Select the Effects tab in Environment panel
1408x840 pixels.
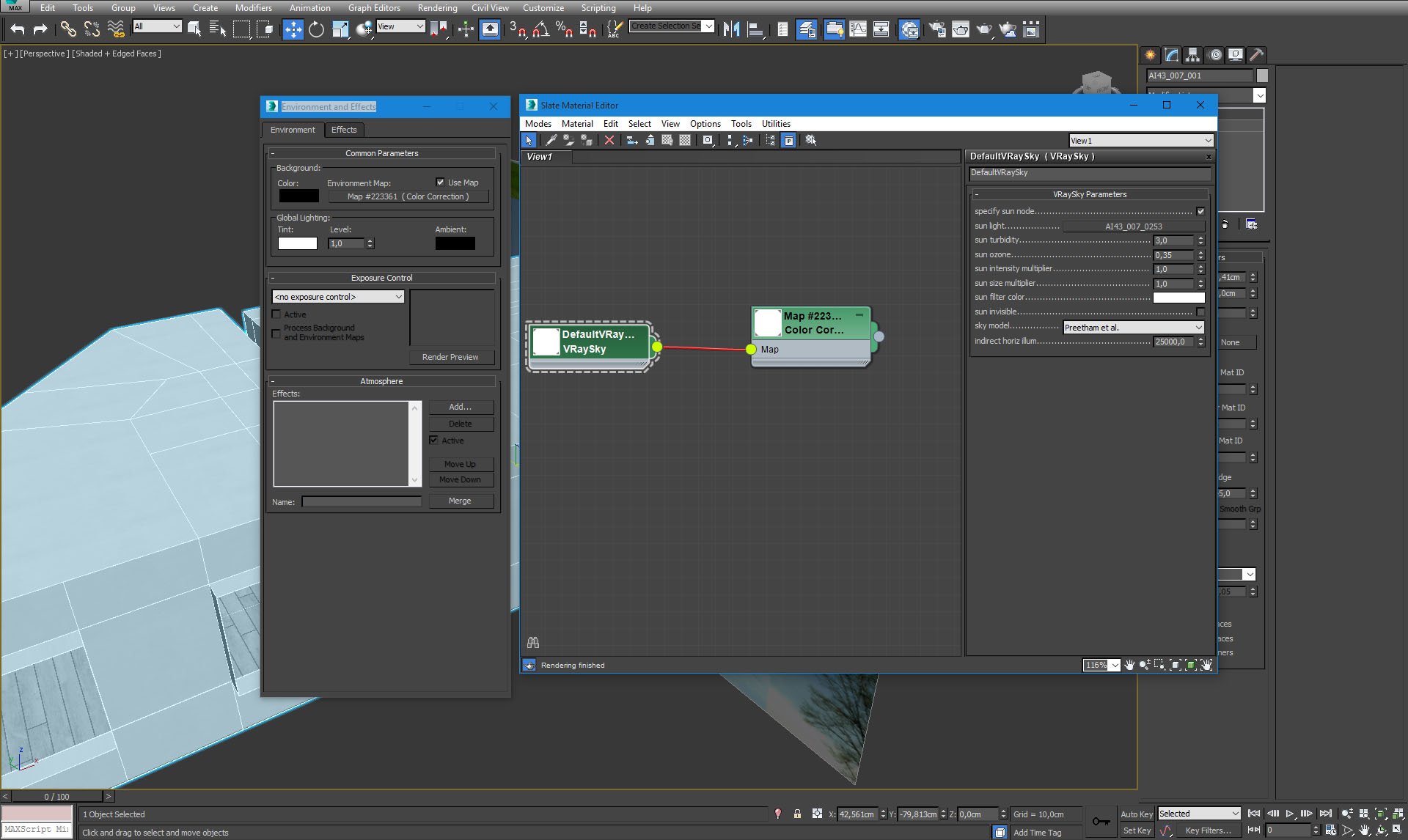[x=343, y=130]
